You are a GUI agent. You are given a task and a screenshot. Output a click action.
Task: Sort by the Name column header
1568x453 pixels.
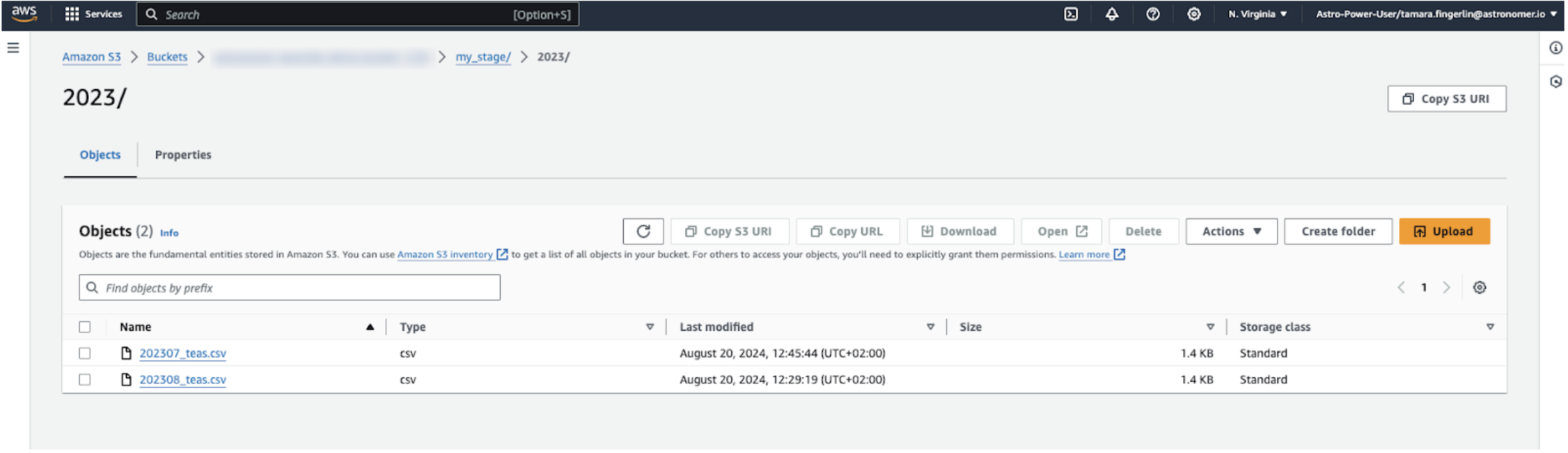136,327
